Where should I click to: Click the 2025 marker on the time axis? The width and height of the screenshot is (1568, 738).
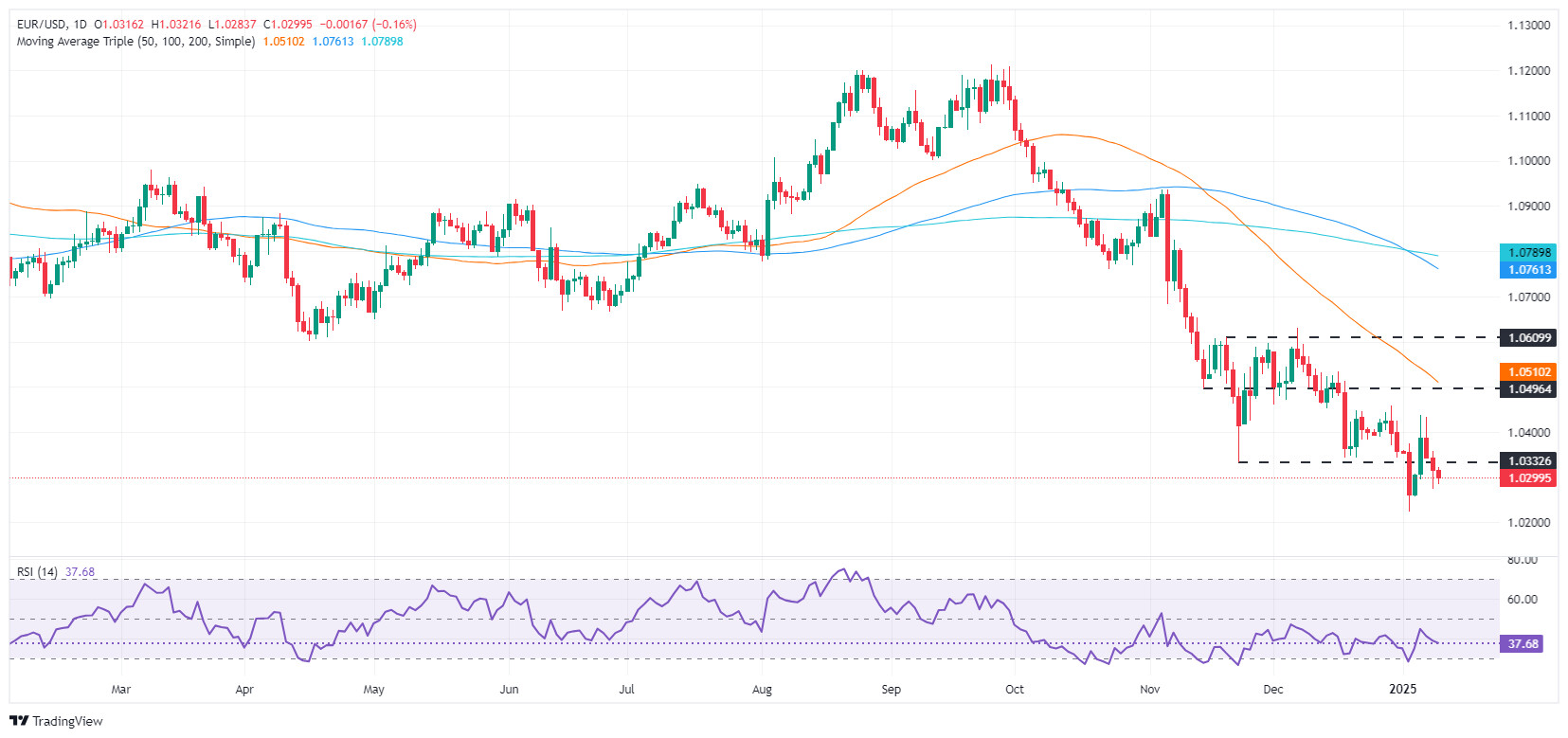click(1403, 689)
